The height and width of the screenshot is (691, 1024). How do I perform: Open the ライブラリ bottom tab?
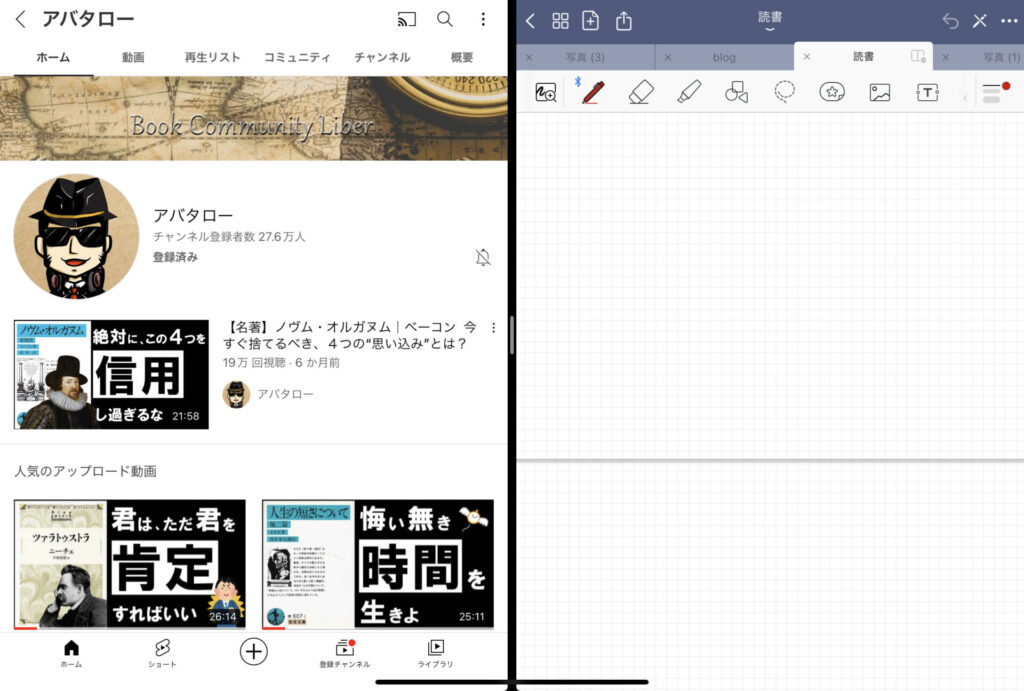436,654
